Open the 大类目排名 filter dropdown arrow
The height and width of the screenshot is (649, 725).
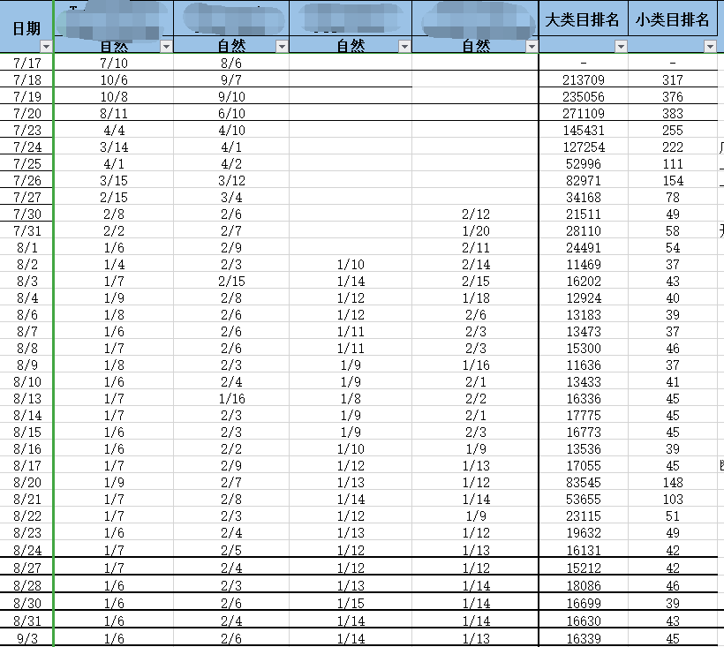tap(620, 47)
